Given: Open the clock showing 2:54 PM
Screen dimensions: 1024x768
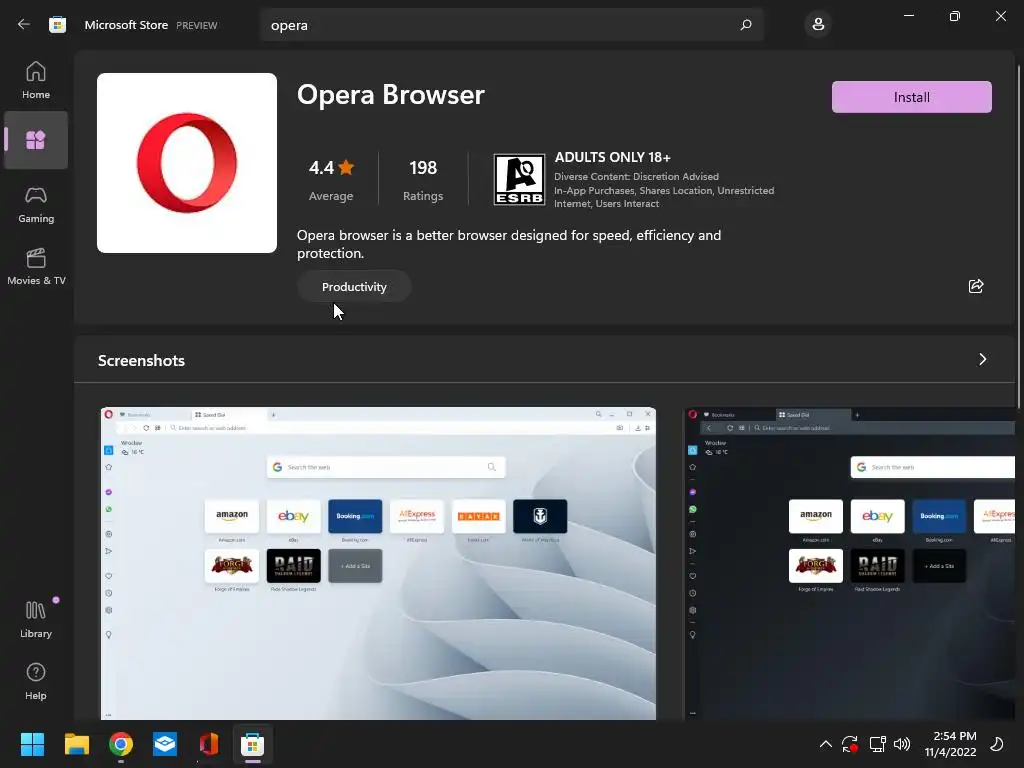Looking at the screenshot, I should (950, 744).
